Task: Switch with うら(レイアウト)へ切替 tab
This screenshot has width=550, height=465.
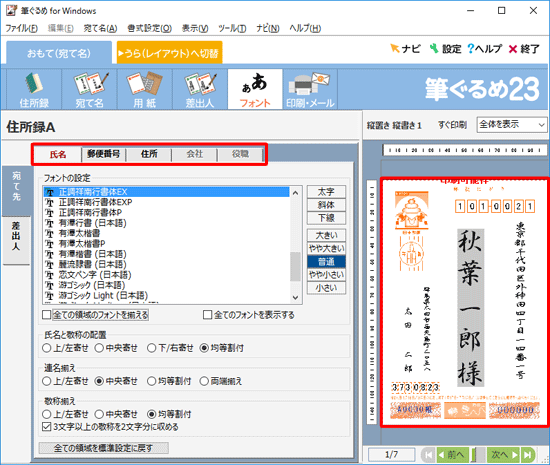Action: pyautogui.click(x=169, y=53)
